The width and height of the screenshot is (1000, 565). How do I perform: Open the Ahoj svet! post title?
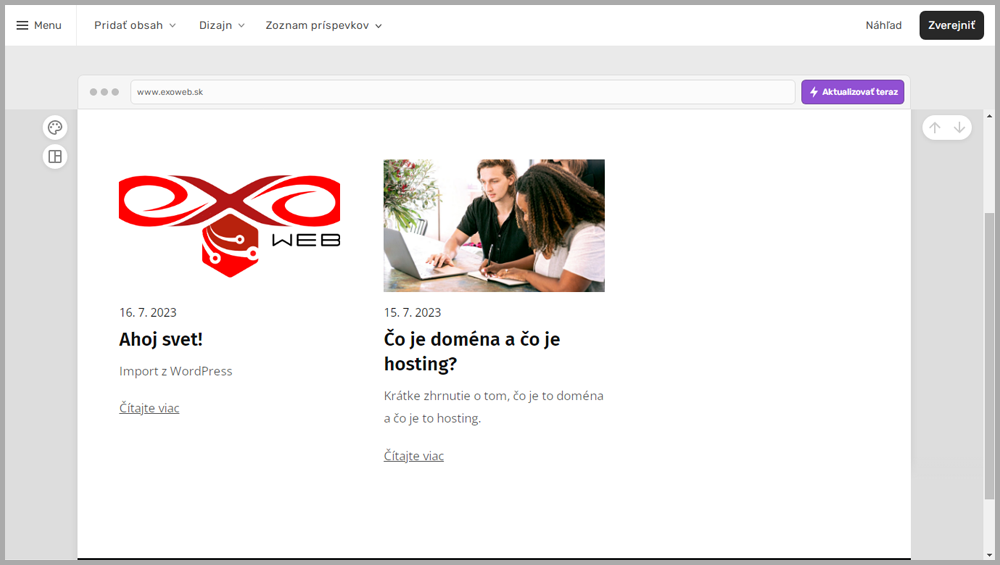pyautogui.click(x=161, y=339)
